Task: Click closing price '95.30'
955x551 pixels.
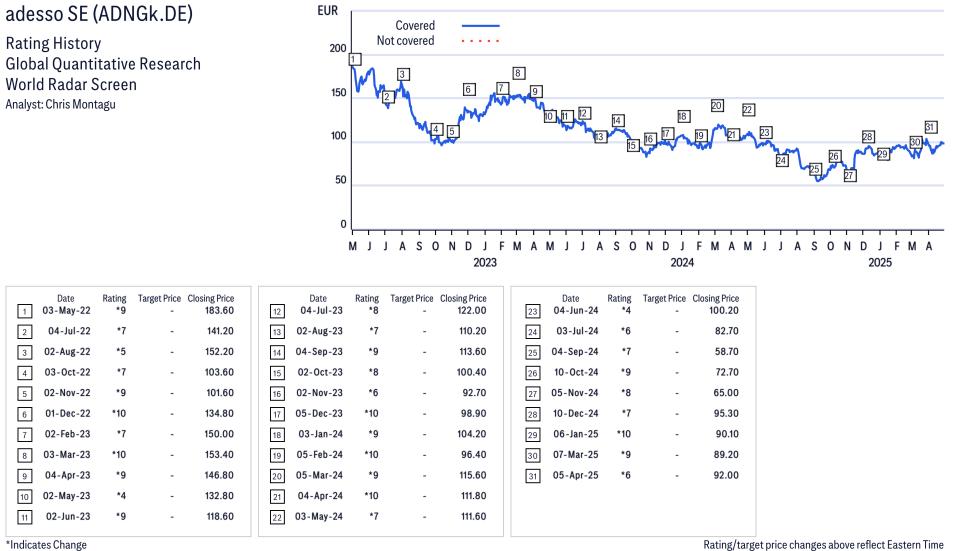Action: point(727,413)
